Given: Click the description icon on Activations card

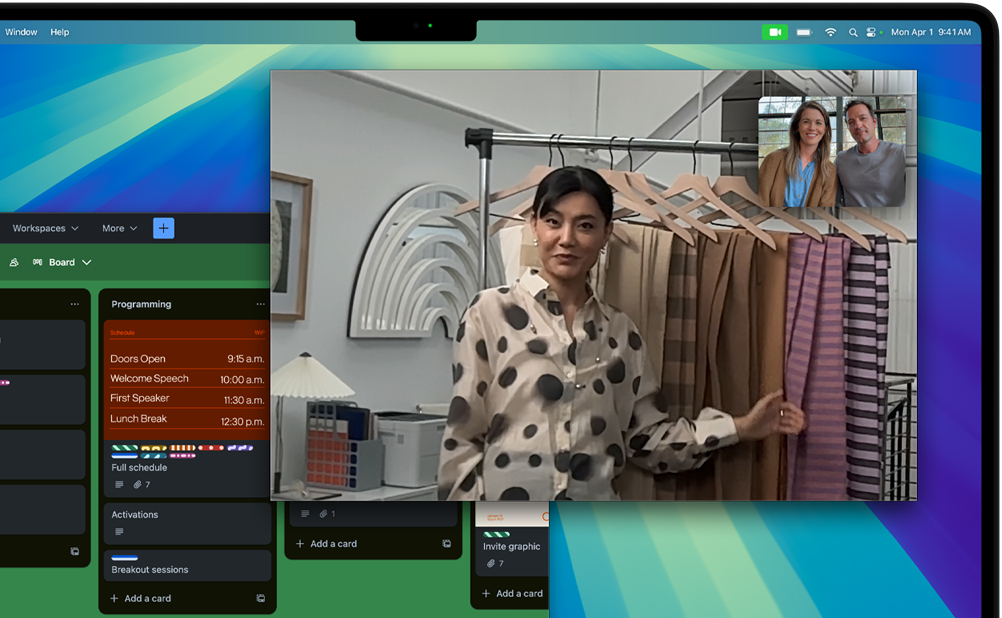Looking at the screenshot, I should [119, 531].
